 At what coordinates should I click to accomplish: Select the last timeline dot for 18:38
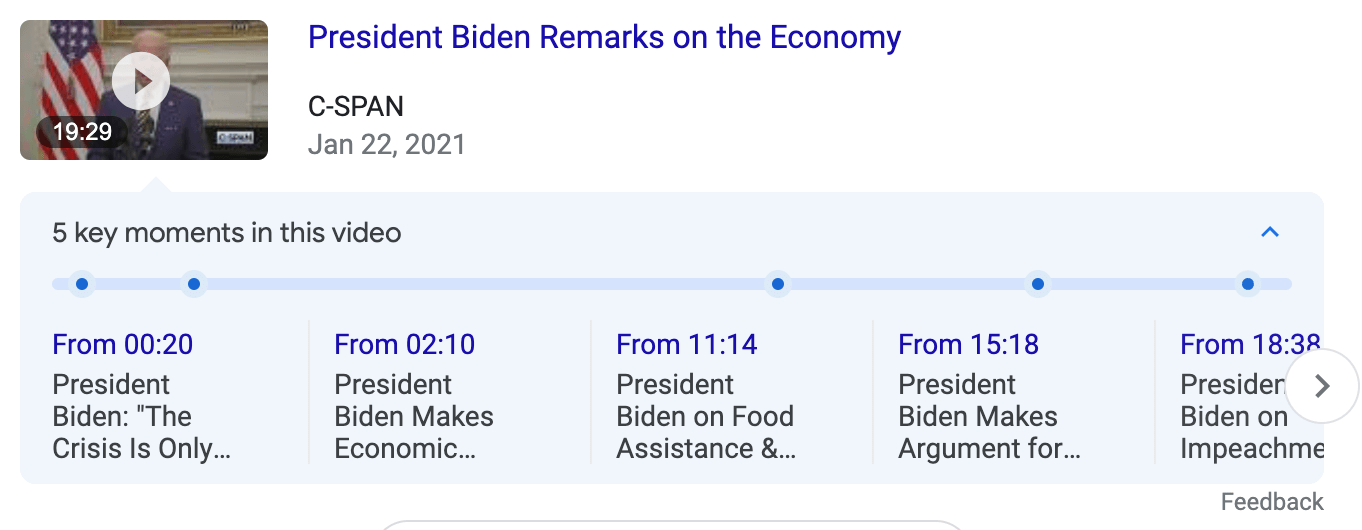(x=1248, y=285)
